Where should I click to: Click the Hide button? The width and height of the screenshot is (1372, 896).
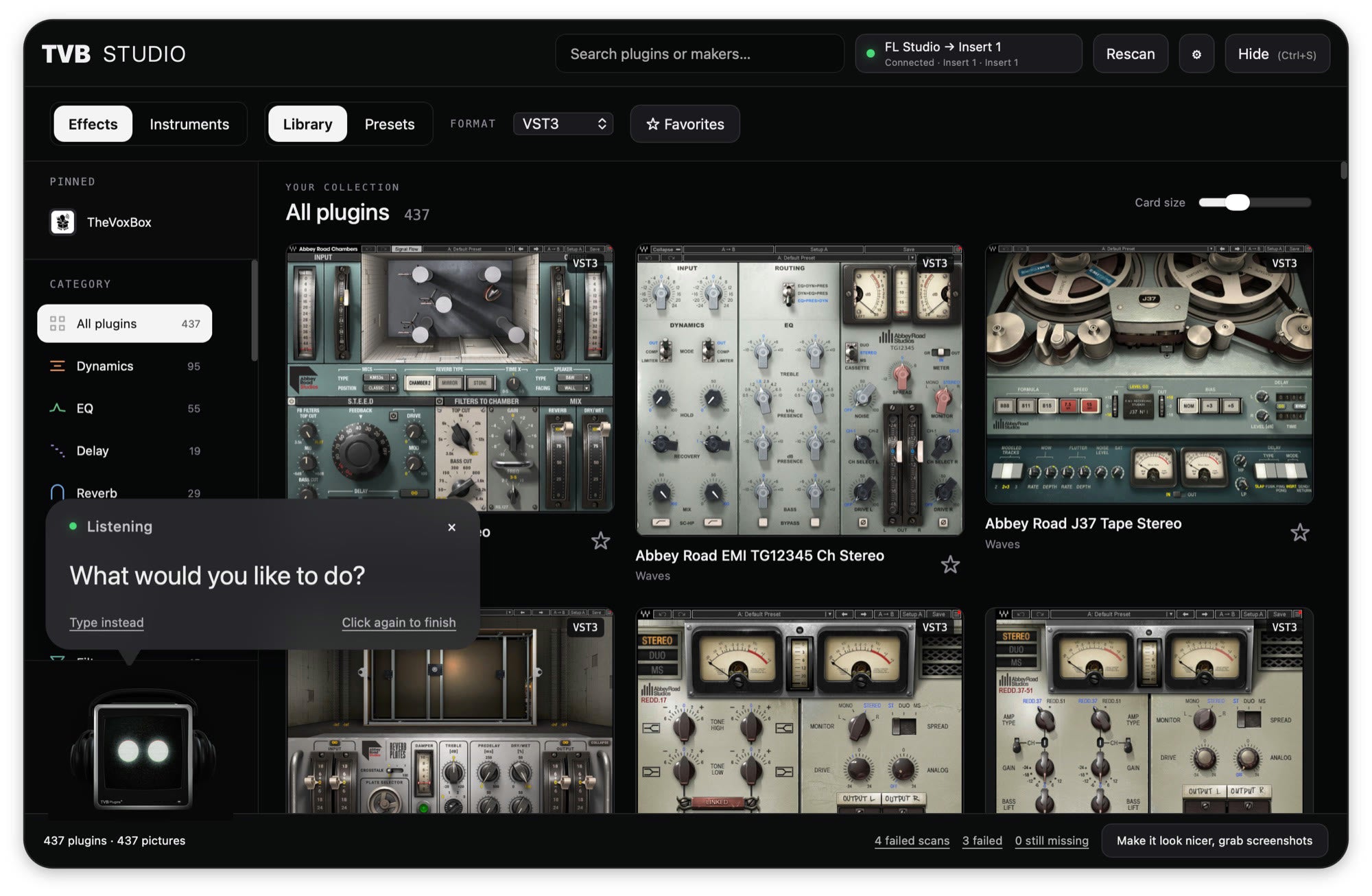[x=1277, y=54]
